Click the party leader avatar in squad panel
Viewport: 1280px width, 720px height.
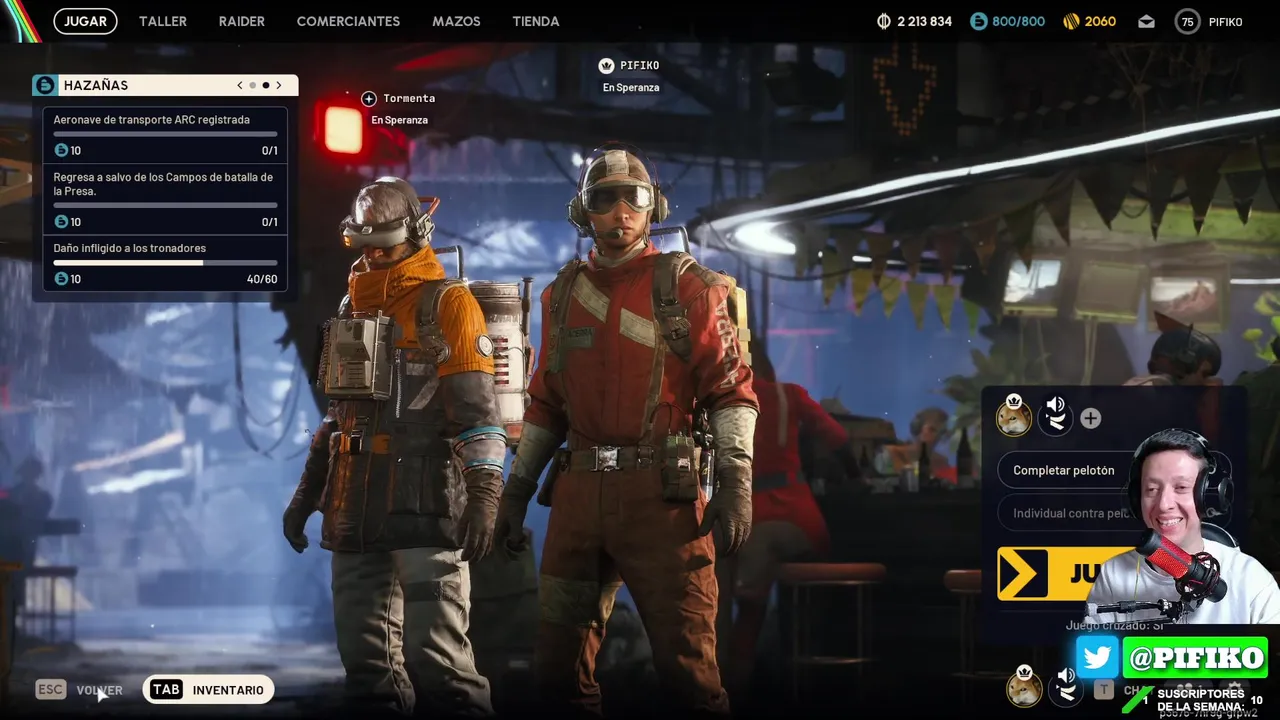pyautogui.click(x=1014, y=416)
